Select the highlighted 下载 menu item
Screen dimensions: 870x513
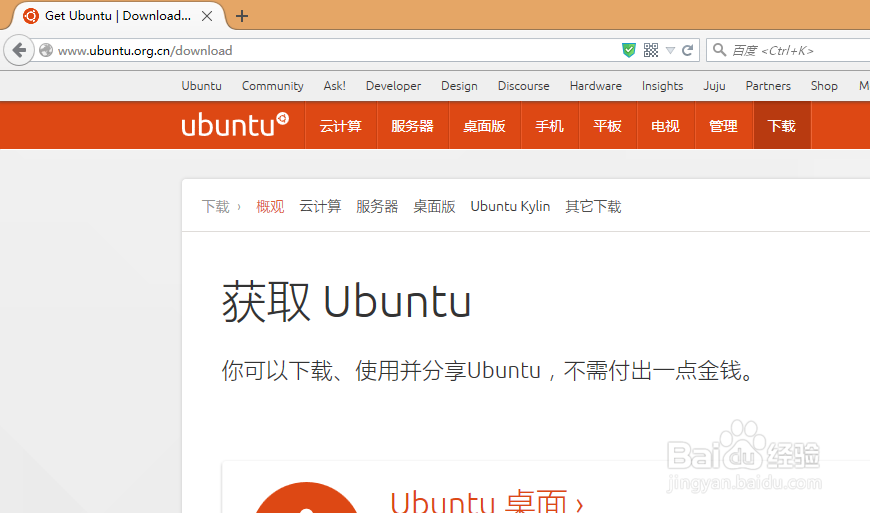pos(782,126)
